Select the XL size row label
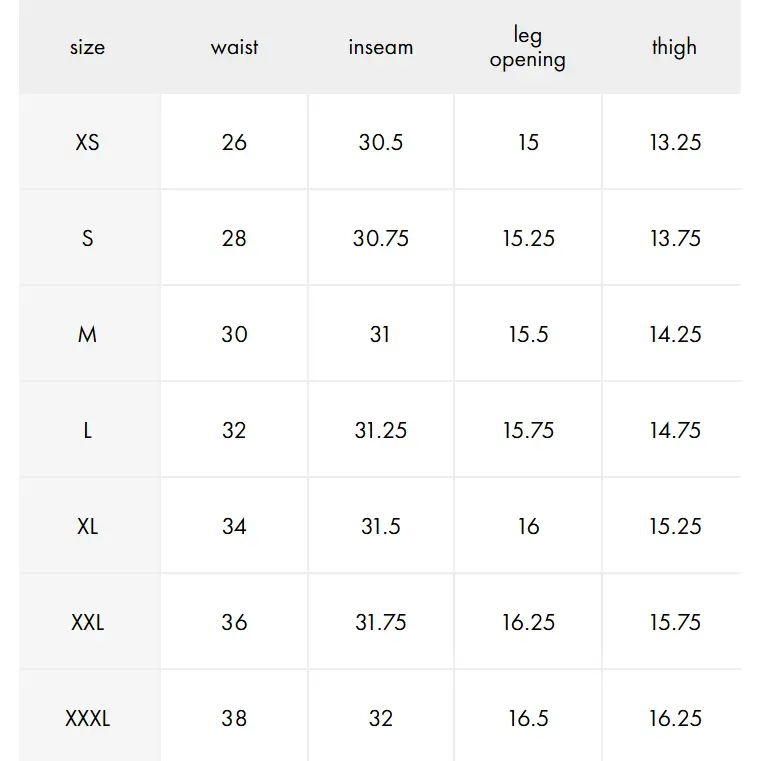 (88, 526)
